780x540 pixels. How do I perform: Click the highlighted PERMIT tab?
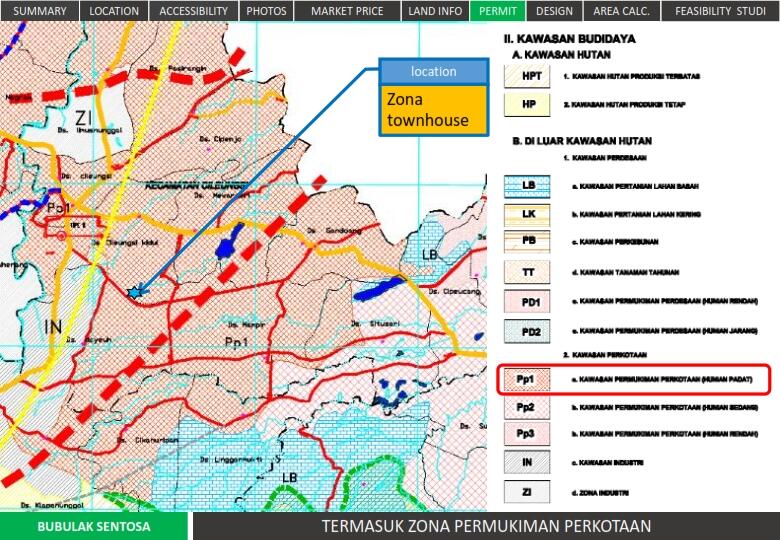[x=497, y=10]
